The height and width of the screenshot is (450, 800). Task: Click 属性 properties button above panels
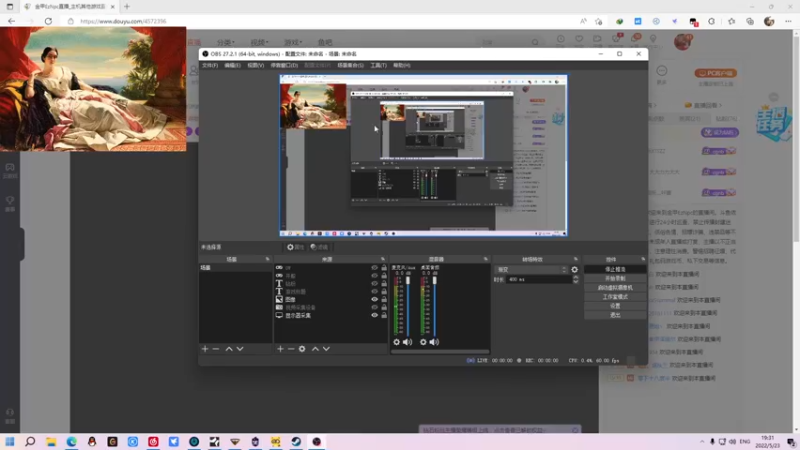click(x=295, y=247)
